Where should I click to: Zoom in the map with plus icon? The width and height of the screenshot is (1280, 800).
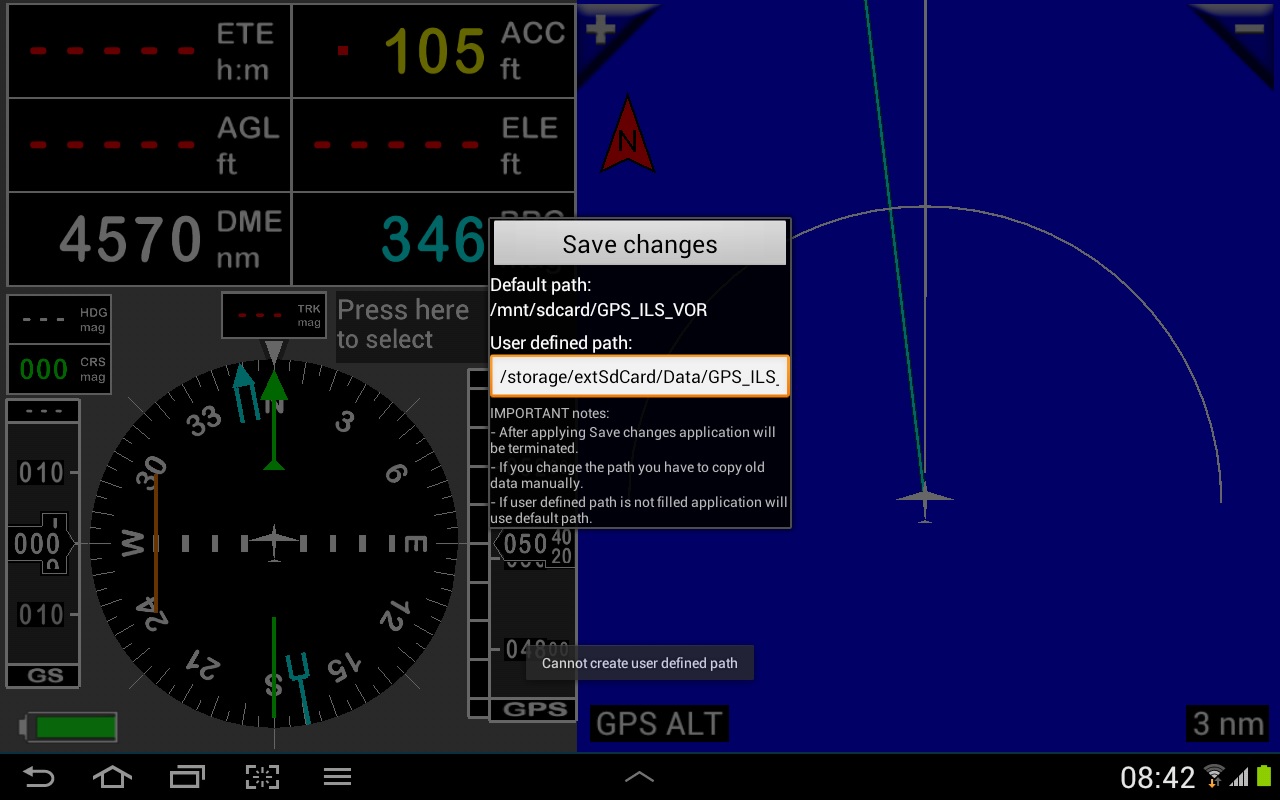pyautogui.click(x=601, y=30)
